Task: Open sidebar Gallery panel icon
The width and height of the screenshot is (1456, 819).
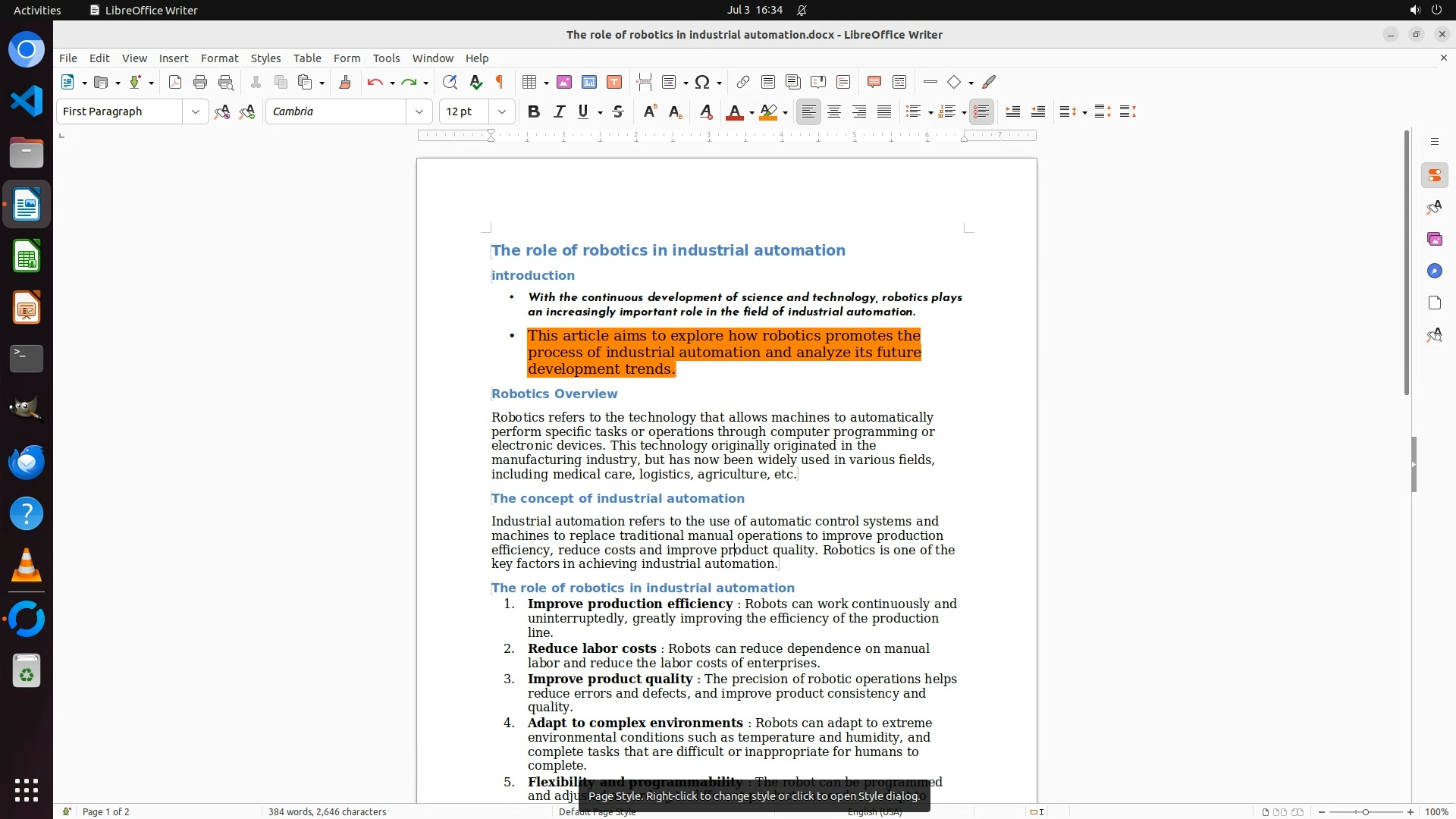Action: [1434, 240]
